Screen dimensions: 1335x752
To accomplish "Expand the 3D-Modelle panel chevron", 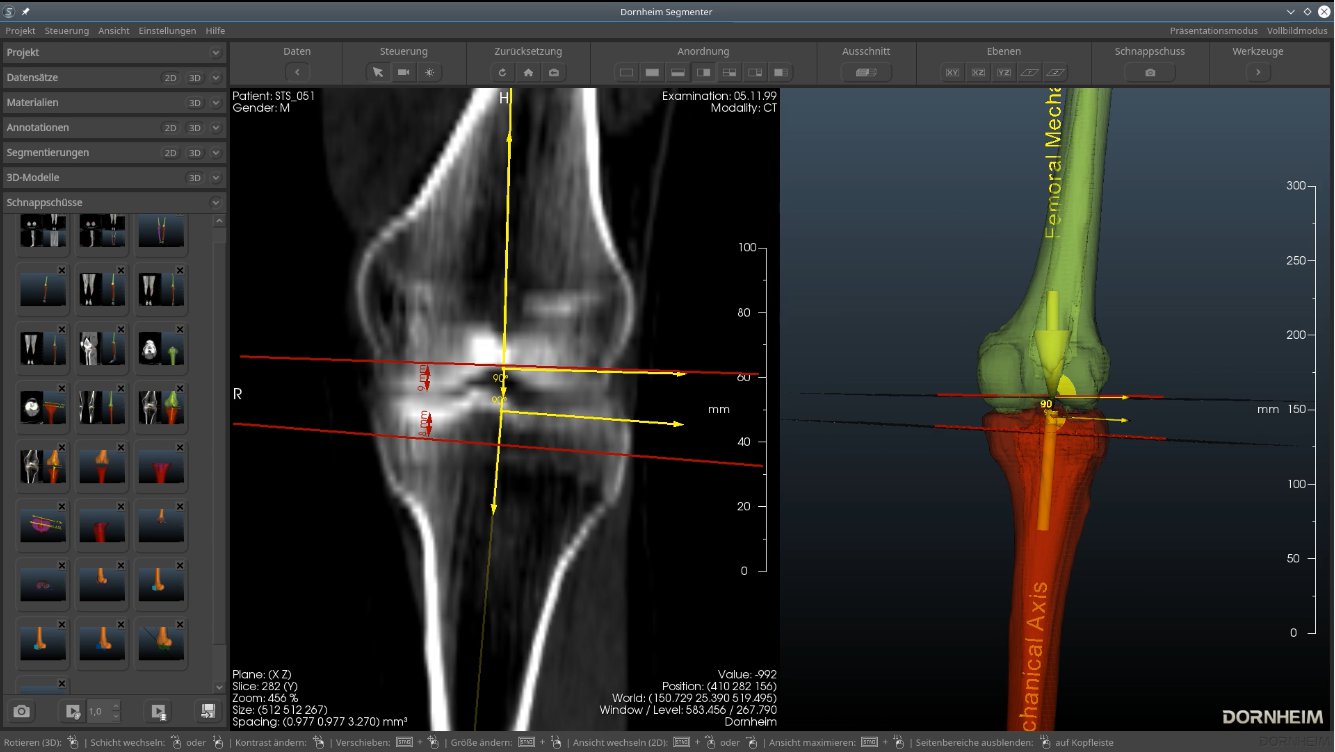I will (x=216, y=177).
